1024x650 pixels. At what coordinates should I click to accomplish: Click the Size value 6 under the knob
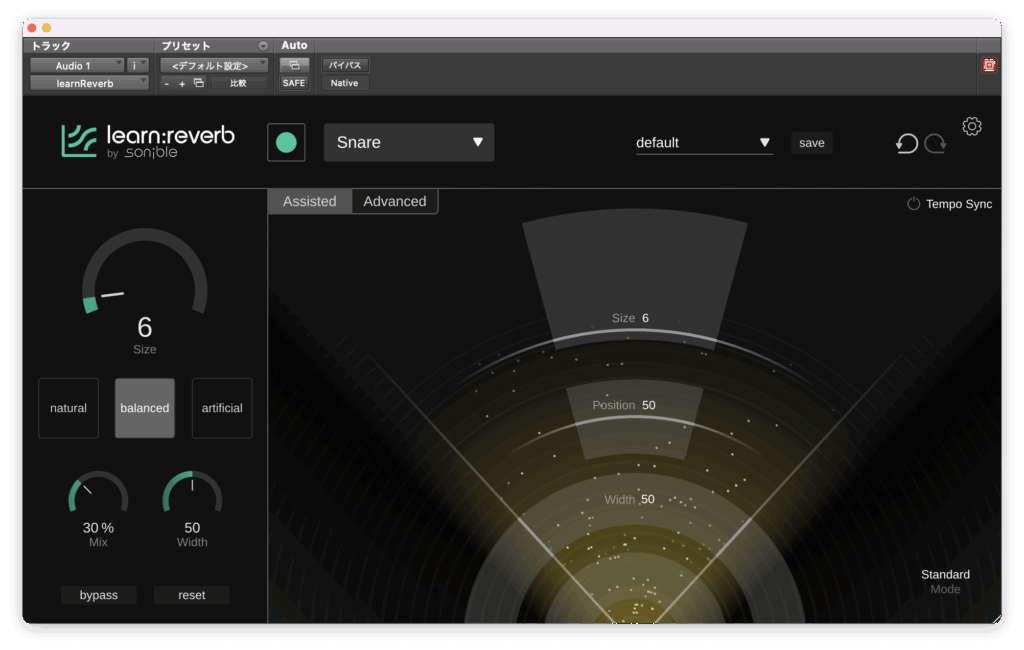pyautogui.click(x=144, y=327)
